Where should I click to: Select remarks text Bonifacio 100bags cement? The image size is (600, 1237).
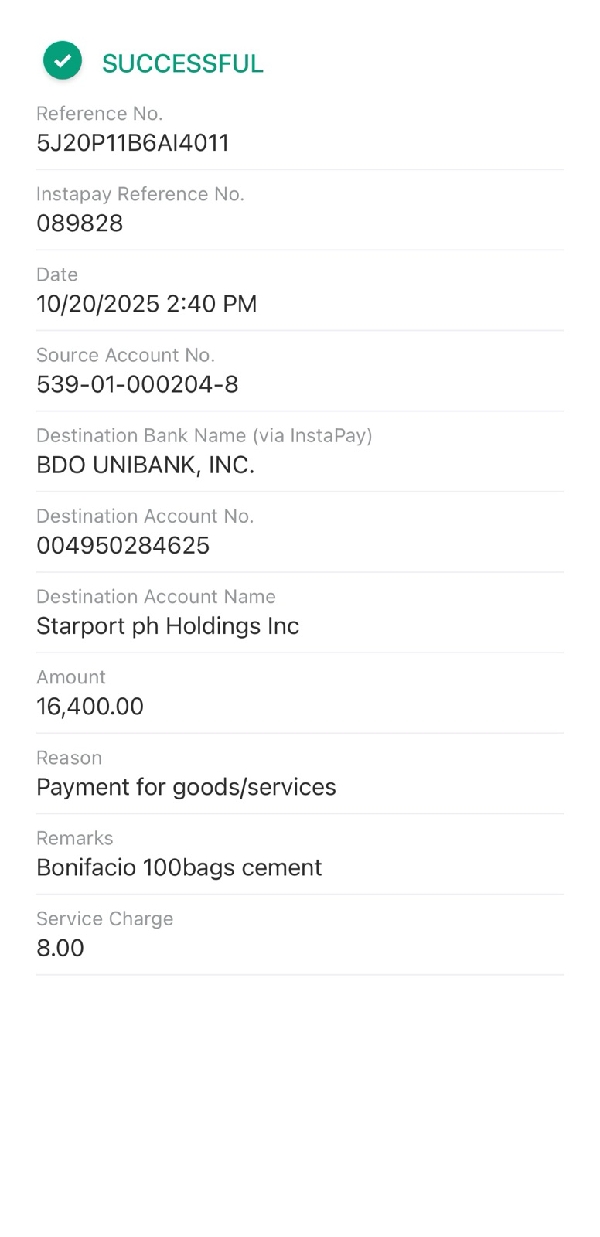click(x=179, y=867)
